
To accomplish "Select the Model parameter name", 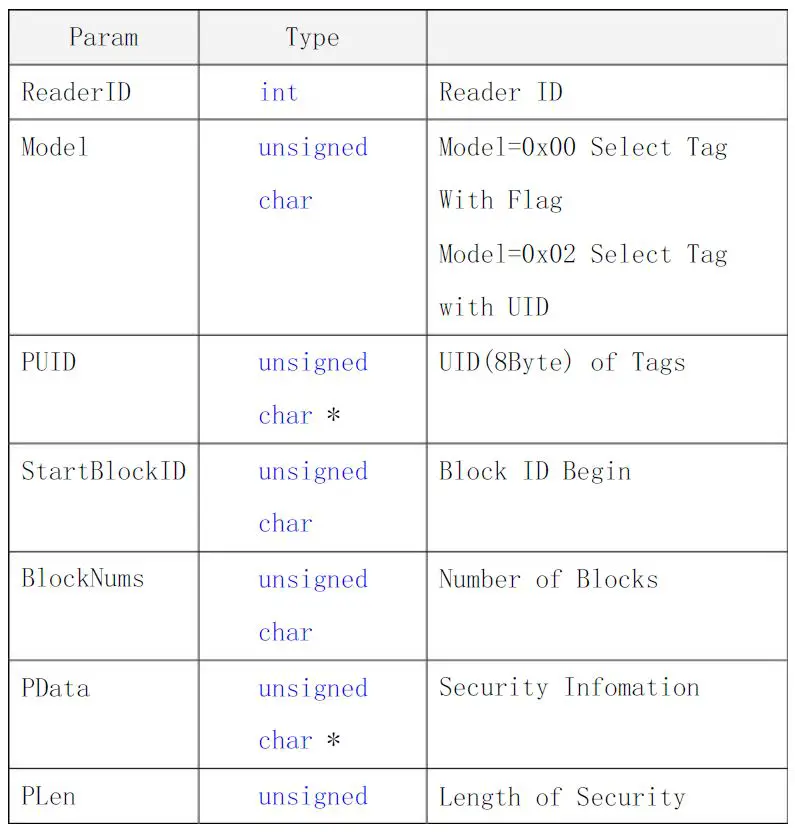I will point(55,147).
